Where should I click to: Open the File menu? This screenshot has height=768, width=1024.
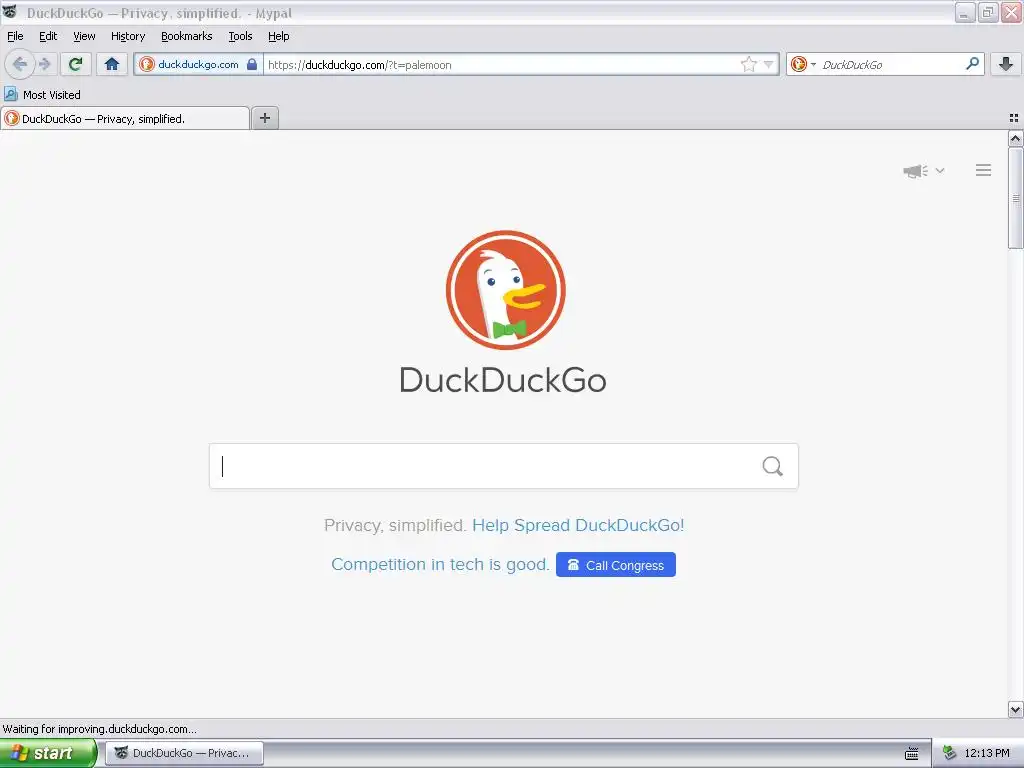[x=15, y=37]
